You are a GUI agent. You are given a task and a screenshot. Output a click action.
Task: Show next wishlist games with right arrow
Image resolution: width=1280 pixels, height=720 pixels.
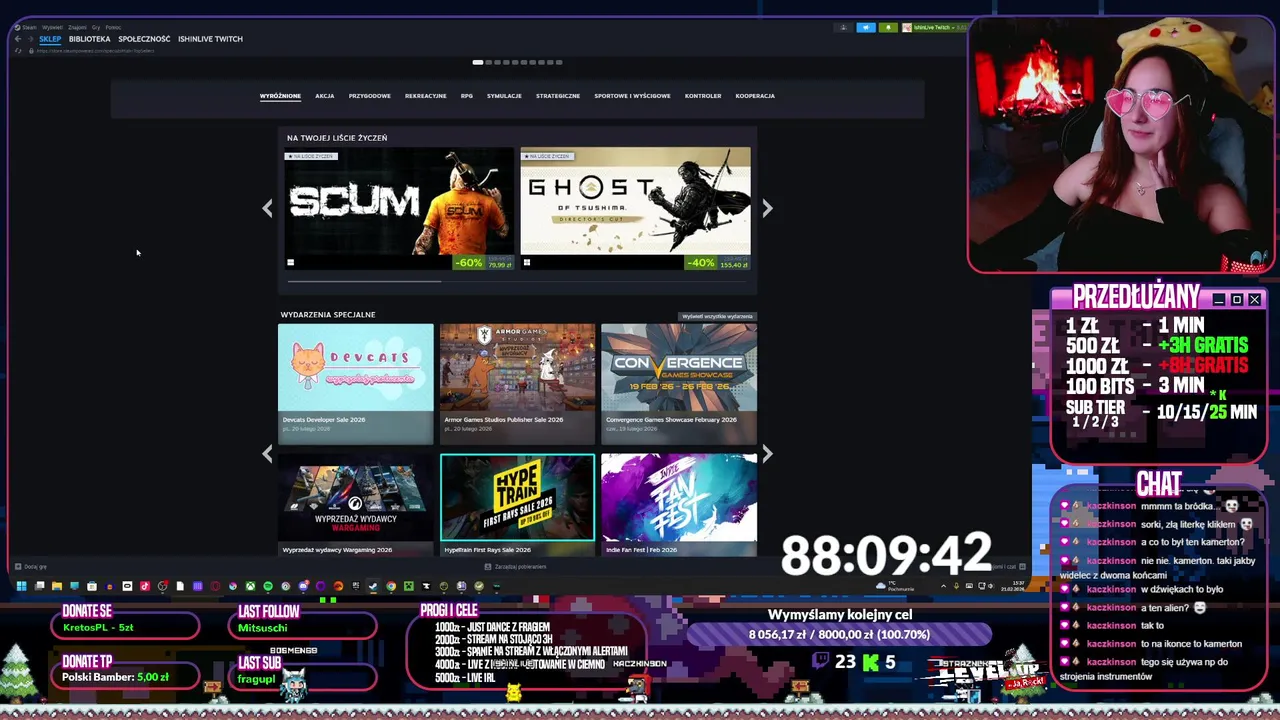coord(767,208)
